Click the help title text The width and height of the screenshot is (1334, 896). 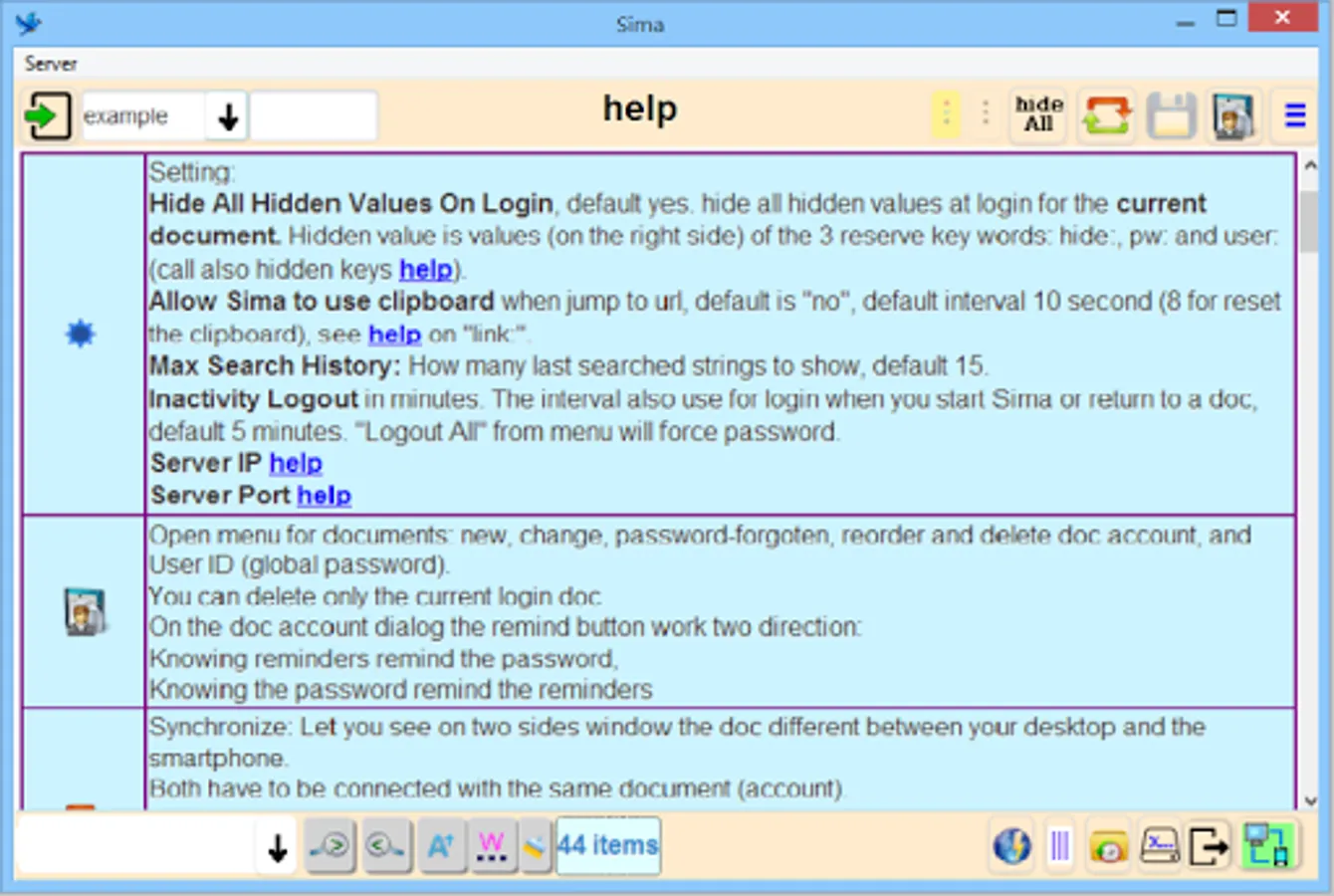click(640, 109)
